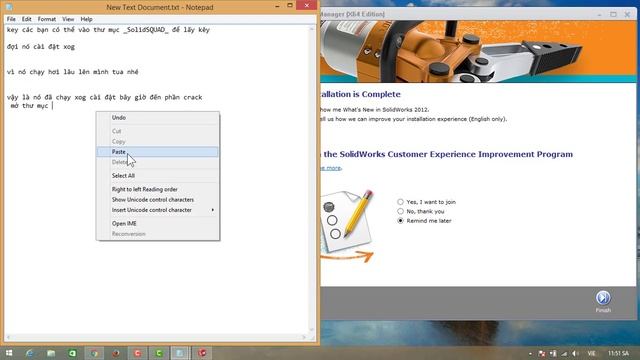Click the 'Installation is Complete' heading
The height and width of the screenshot is (360, 640).
[360, 94]
